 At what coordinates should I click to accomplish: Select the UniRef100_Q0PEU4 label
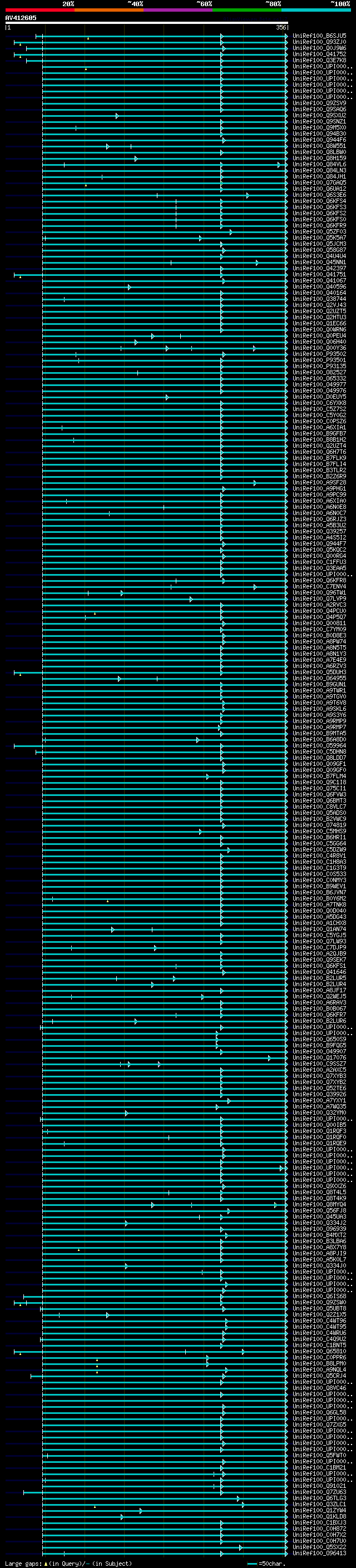[319, 335]
